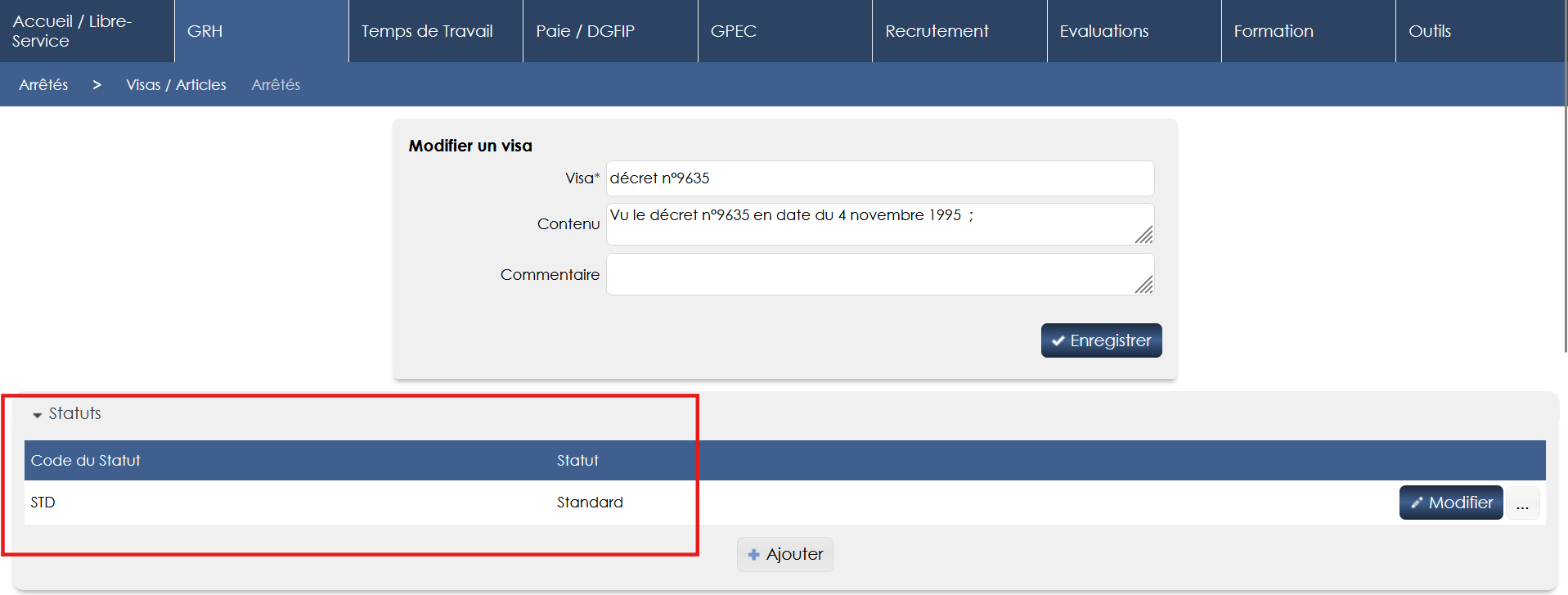Click the Enregistrer save button
The image size is (1568, 595).
click(1101, 340)
